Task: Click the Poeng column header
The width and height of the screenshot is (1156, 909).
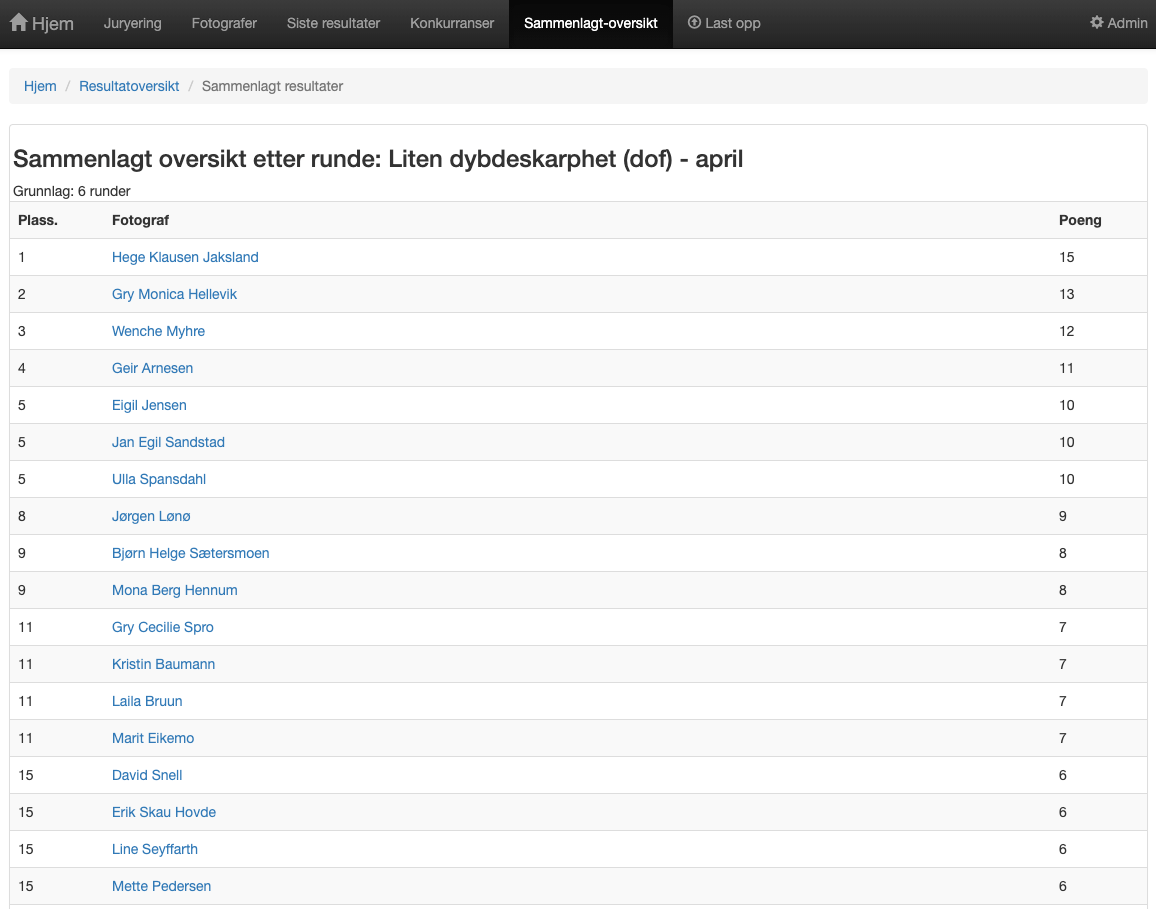Action: tap(1080, 220)
